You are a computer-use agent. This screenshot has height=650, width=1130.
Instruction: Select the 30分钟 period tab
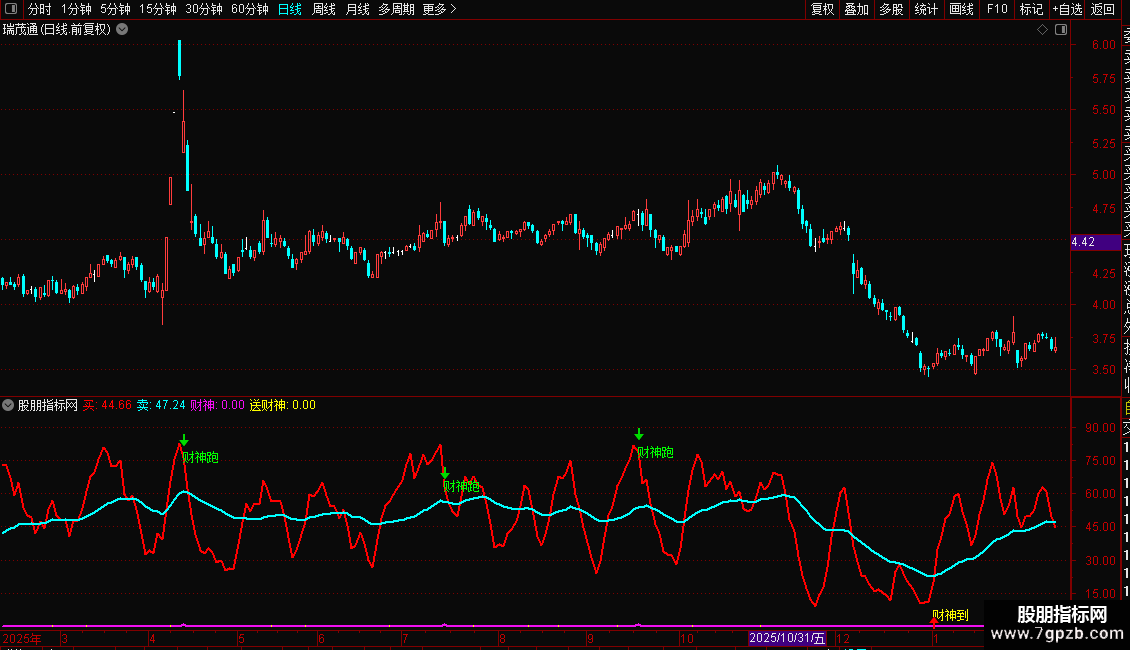204,9
